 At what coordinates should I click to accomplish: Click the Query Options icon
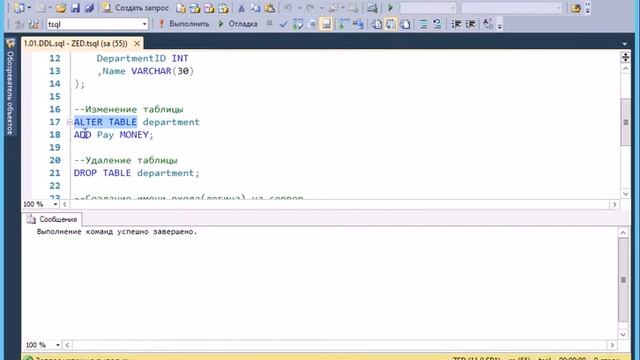click(312, 24)
